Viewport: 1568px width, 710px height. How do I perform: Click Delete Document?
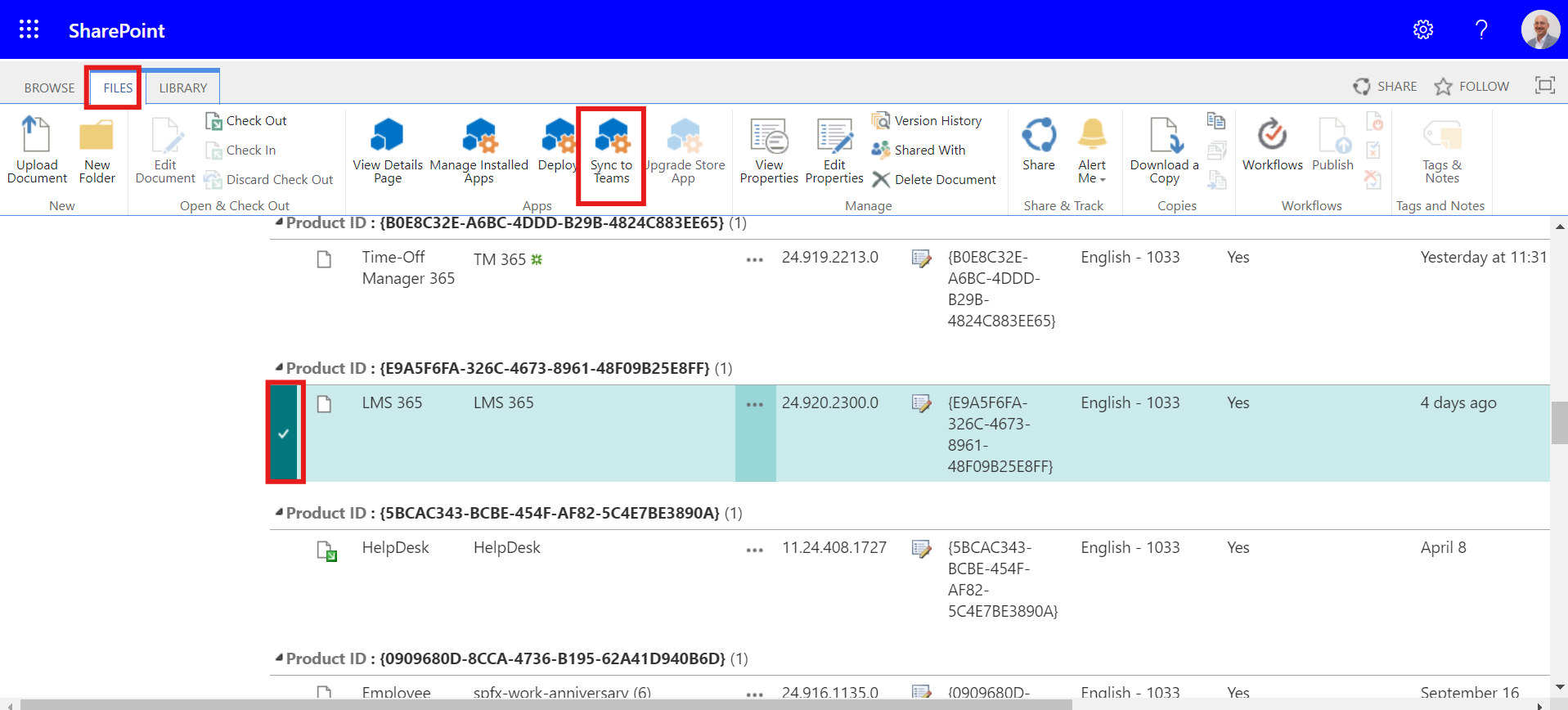point(934,180)
